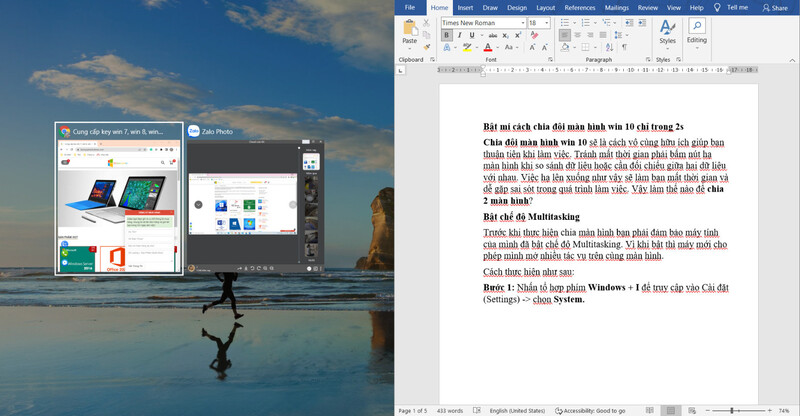Toggle Bold formatting in Word ribbon
Image resolution: width=800 pixels, height=416 pixels.
pos(446,35)
